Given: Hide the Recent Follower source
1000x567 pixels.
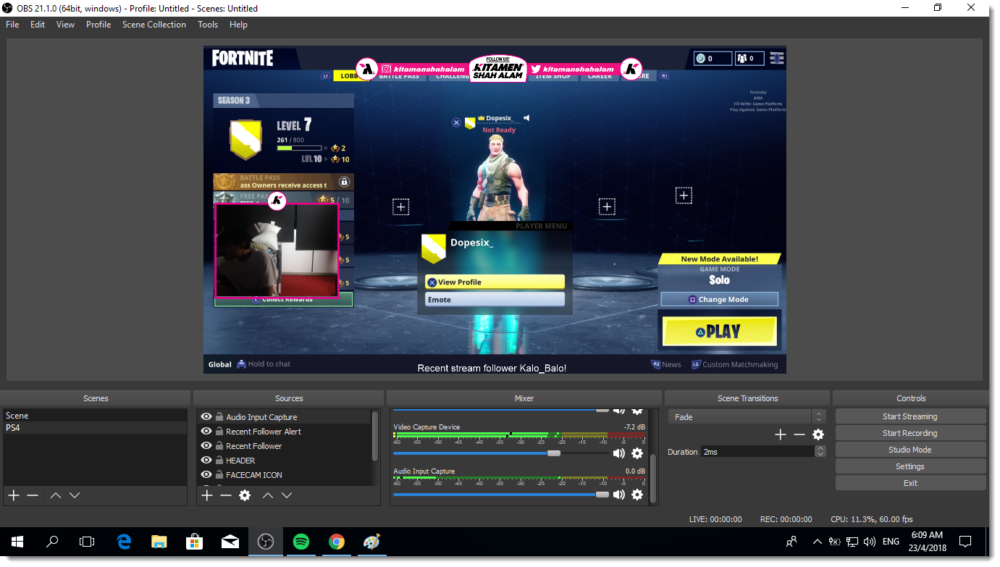Looking at the screenshot, I should [x=206, y=446].
